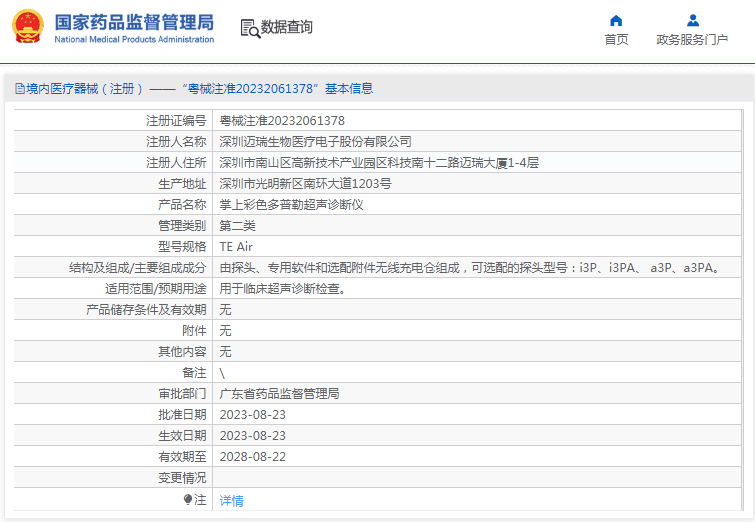Click the lightbulb icon beside 注
The height and width of the screenshot is (522, 755).
188,500
